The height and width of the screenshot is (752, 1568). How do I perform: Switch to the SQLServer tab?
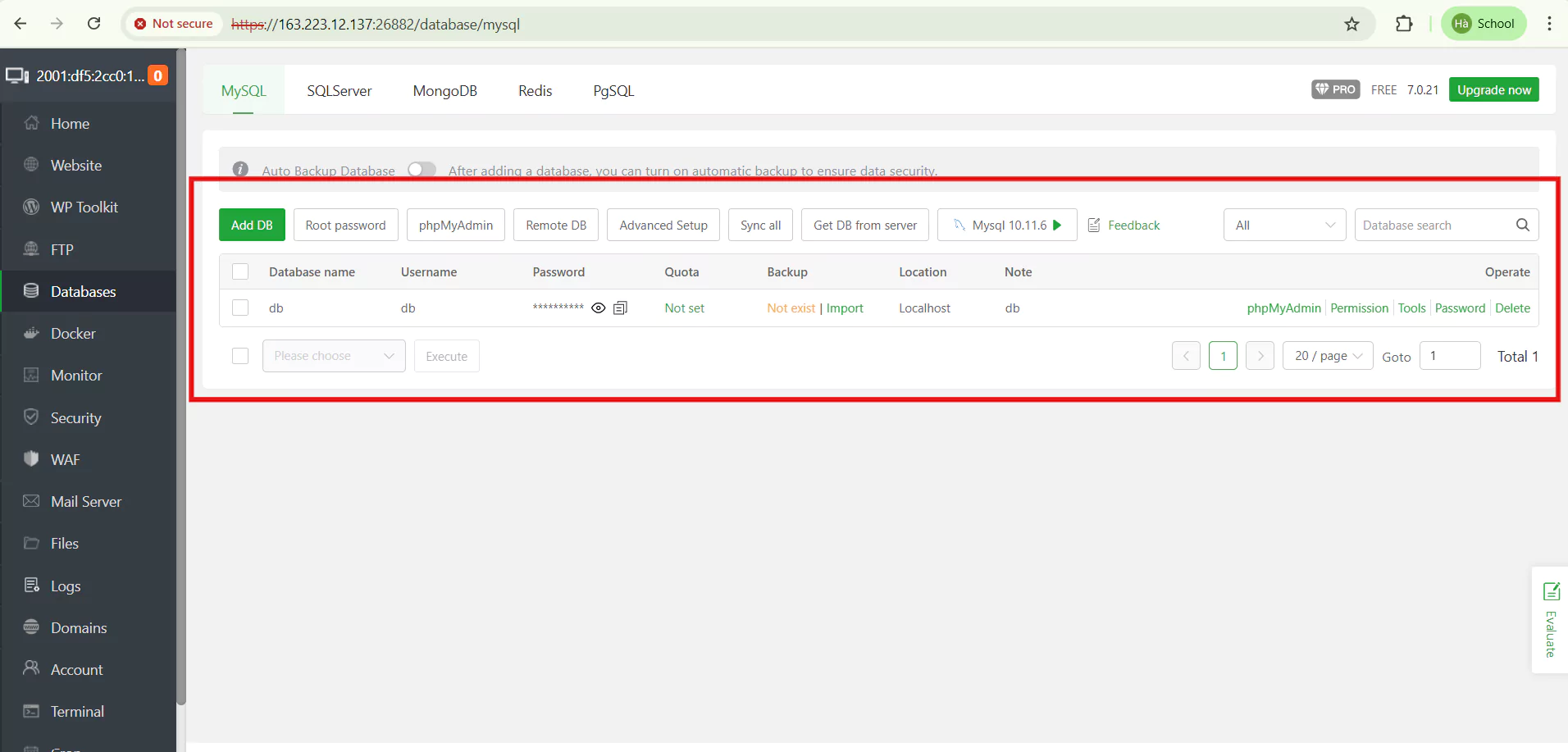click(340, 90)
